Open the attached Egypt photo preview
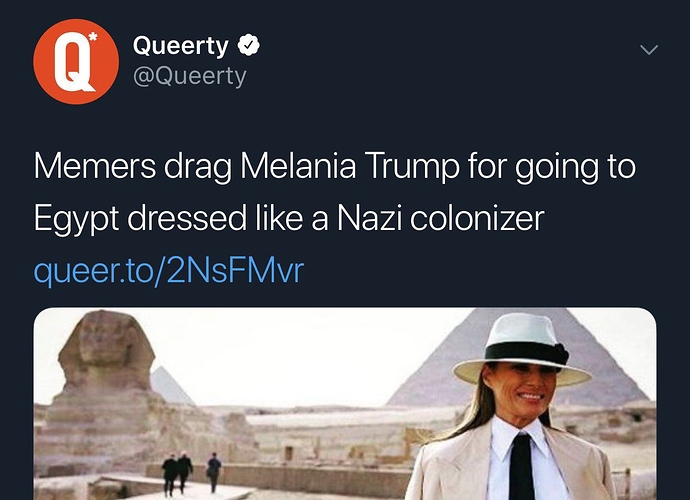 345,404
